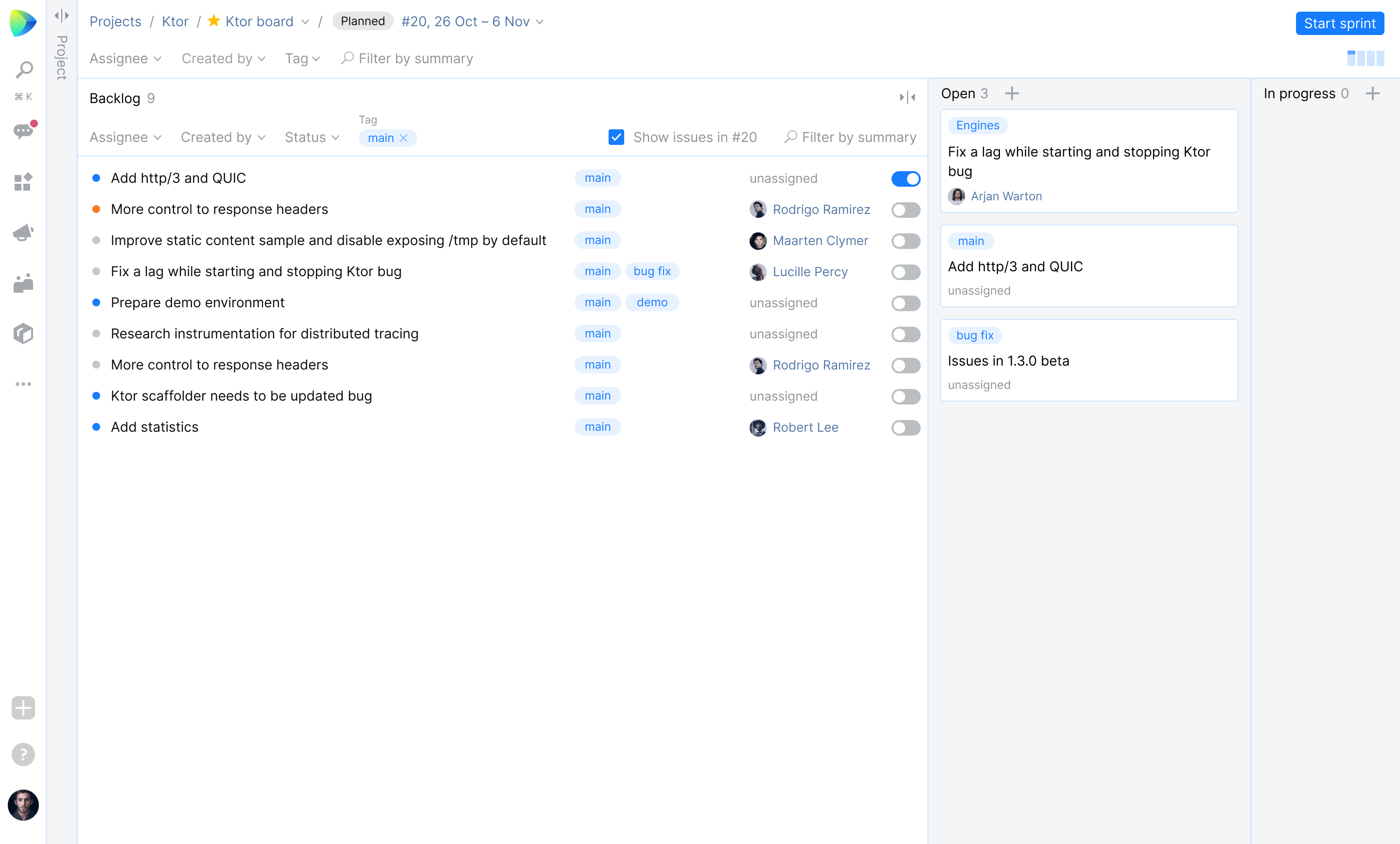Enable the toggle for Research instrumentation row
The image size is (1400, 844).
[906, 334]
